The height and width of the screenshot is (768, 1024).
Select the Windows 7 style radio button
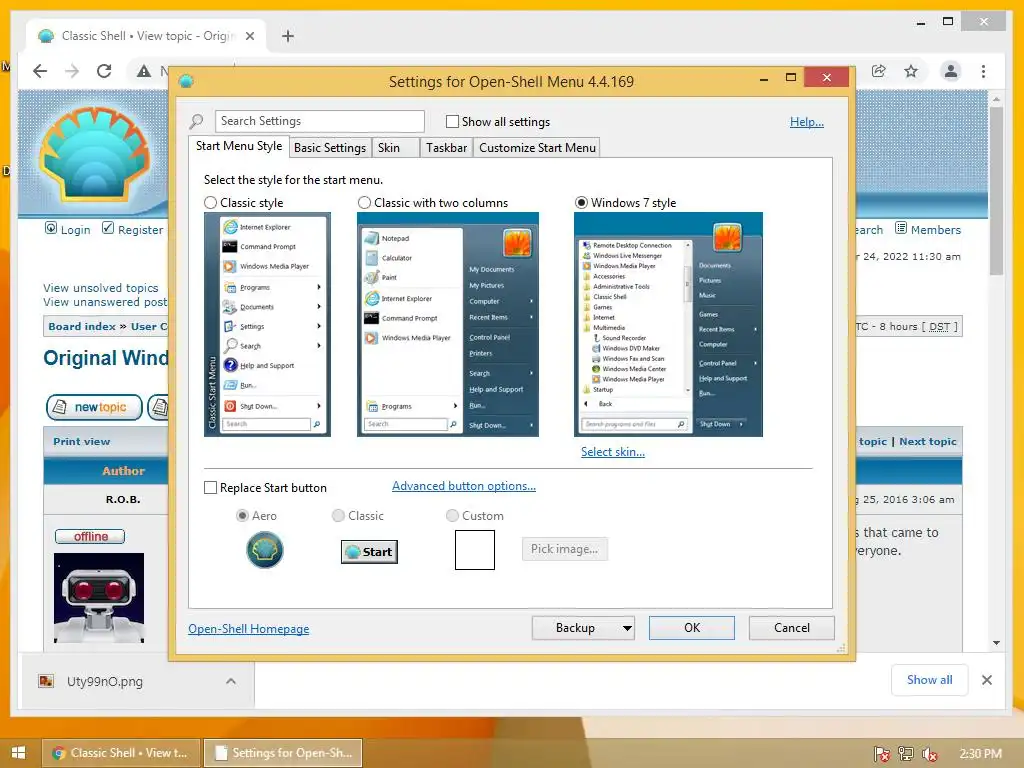[581, 202]
